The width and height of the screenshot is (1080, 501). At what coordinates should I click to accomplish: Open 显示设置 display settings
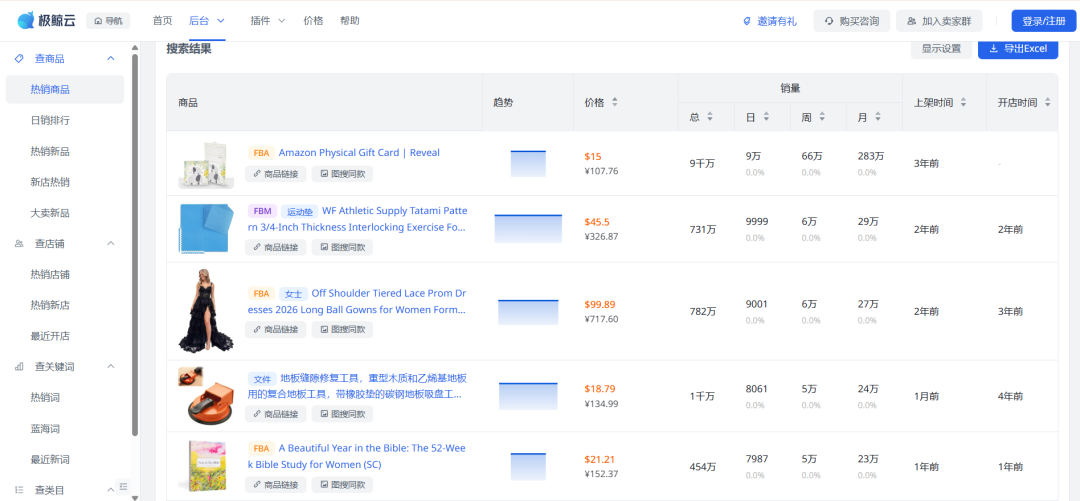[x=941, y=48]
